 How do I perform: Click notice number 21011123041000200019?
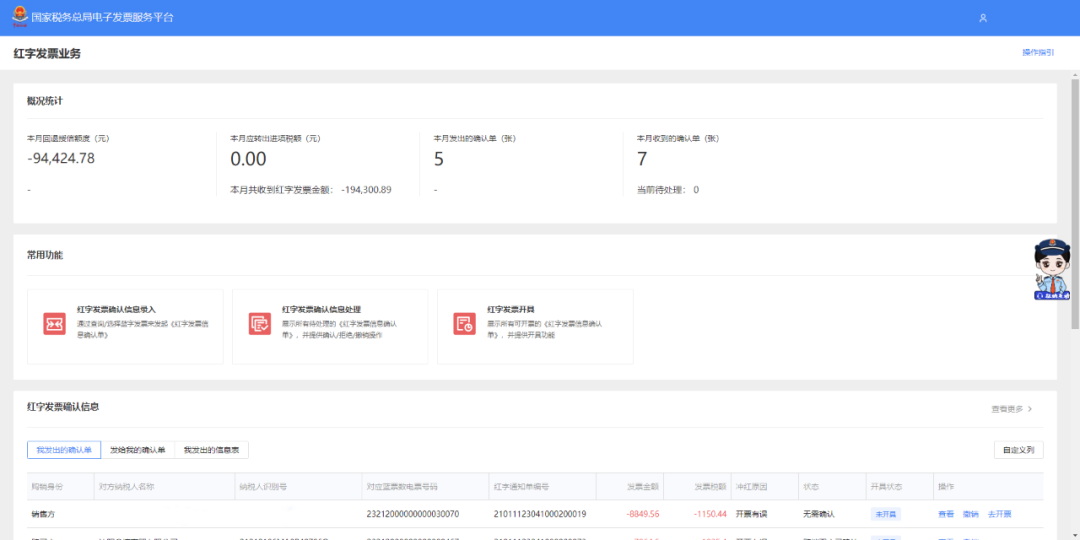[540, 514]
